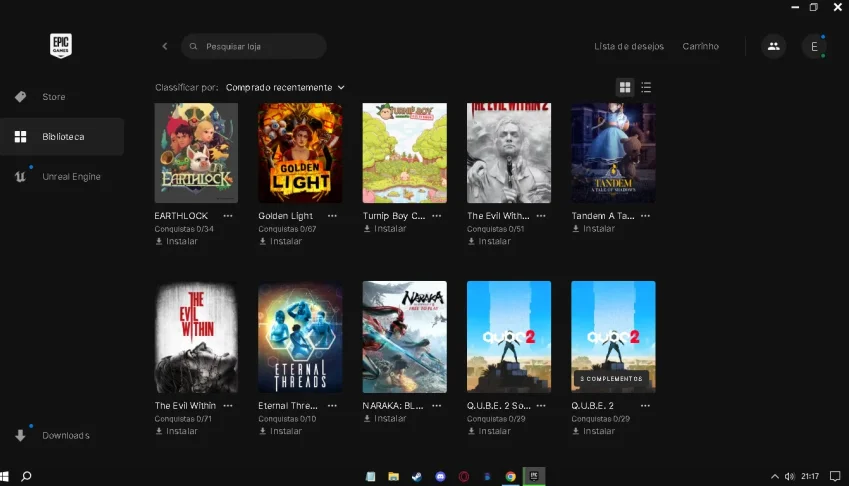Open more options for Eternal Thre...
Viewport: 849px width, 486px height.
tap(332, 406)
